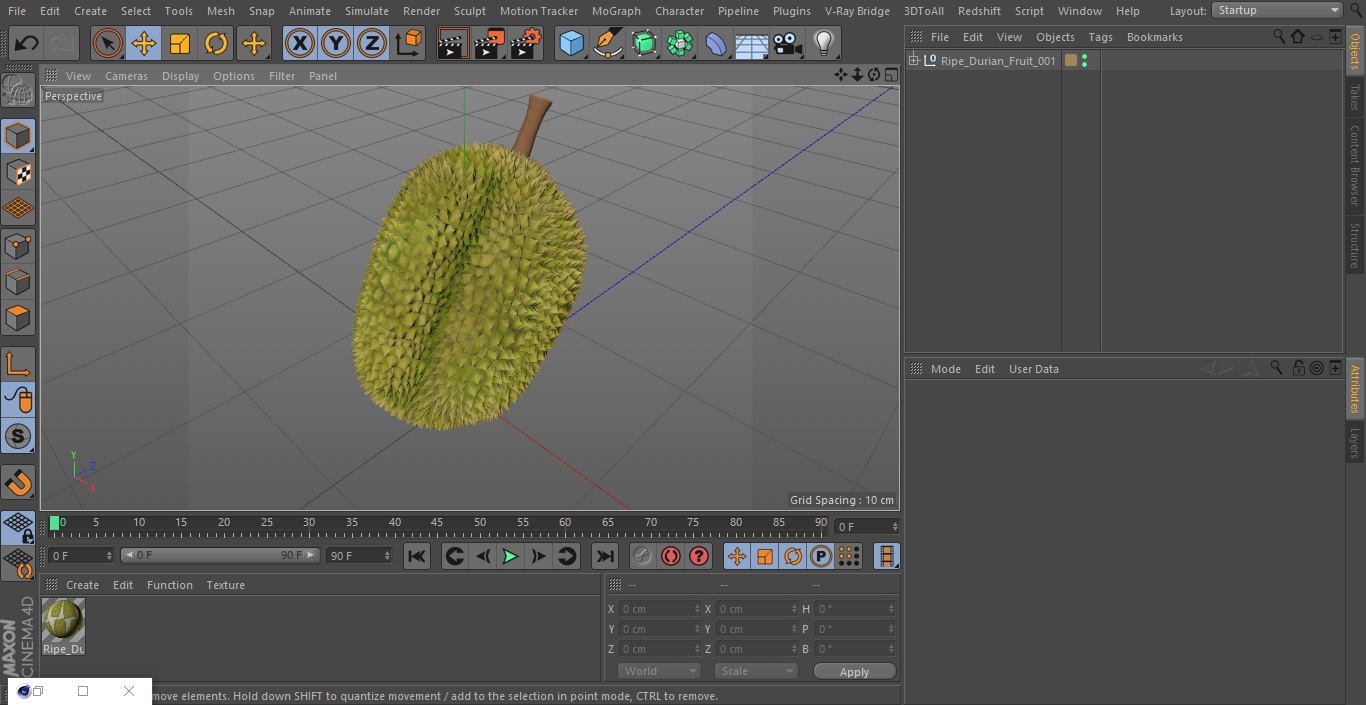Click the object layer color swatch
This screenshot has height=705, width=1366.
click(x=1071, y=61)
